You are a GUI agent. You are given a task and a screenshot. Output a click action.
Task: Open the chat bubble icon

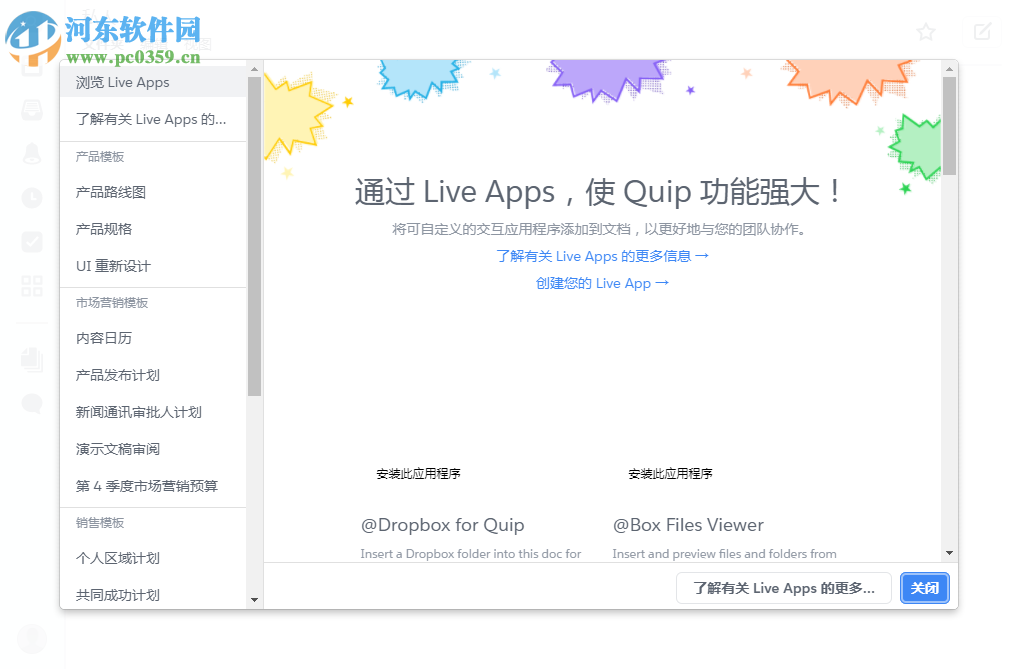(31, 403)
